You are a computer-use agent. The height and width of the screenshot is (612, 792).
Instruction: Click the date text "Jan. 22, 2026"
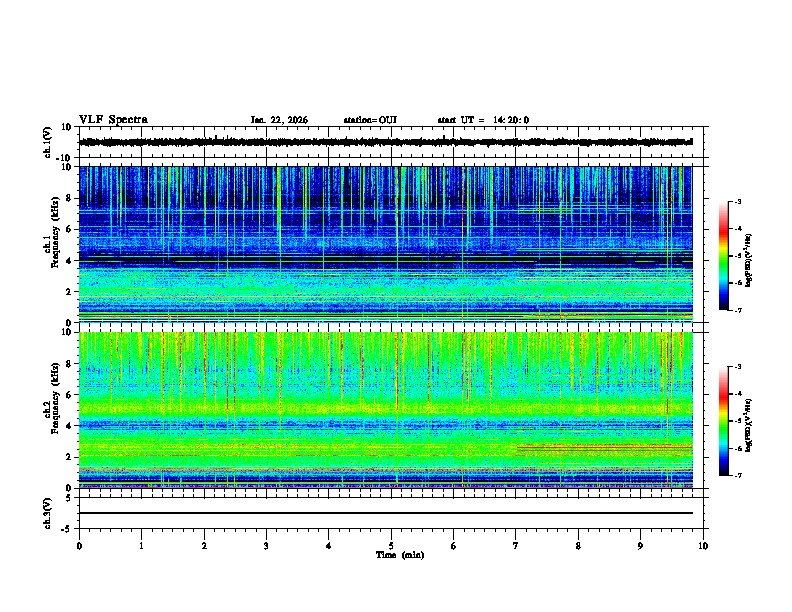(x=279, y=120)
